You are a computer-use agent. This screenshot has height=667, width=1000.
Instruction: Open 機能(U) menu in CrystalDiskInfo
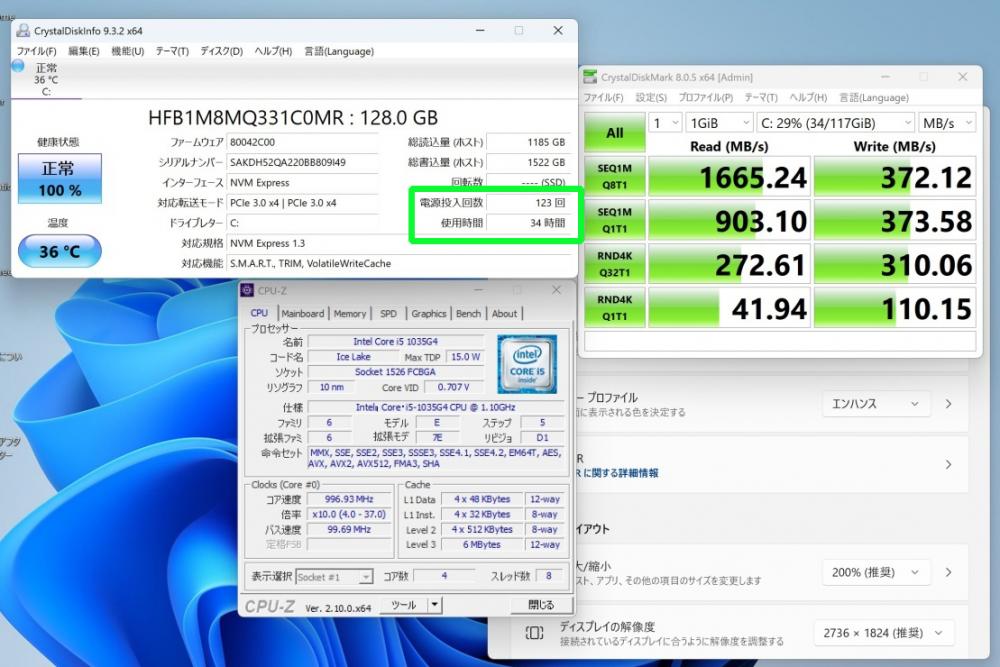(128, 51)
